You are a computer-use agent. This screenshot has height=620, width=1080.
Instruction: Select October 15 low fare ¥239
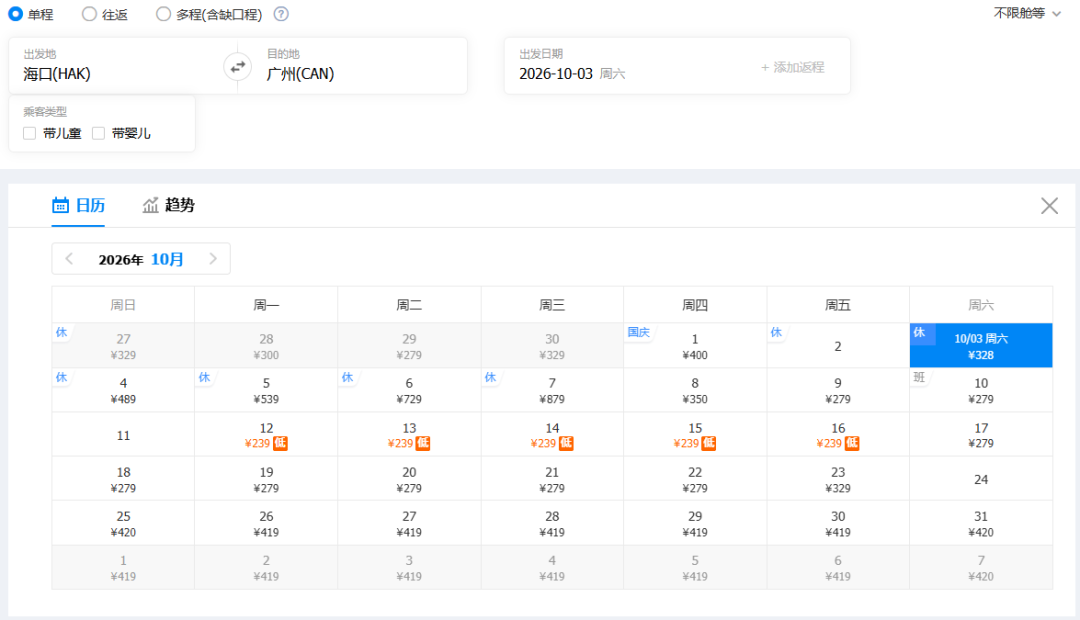tap(695, 435)
